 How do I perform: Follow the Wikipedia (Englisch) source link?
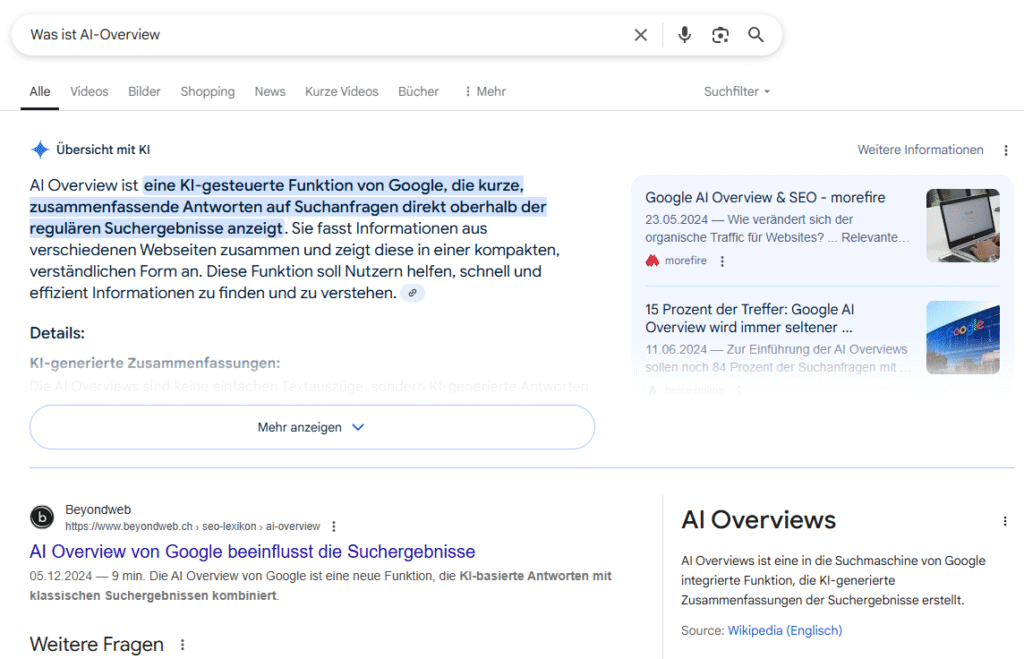click(785, 630)
